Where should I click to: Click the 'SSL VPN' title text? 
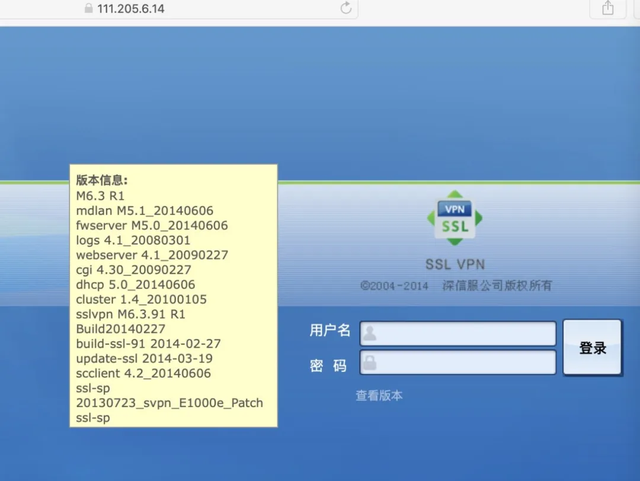pos(454,265)
